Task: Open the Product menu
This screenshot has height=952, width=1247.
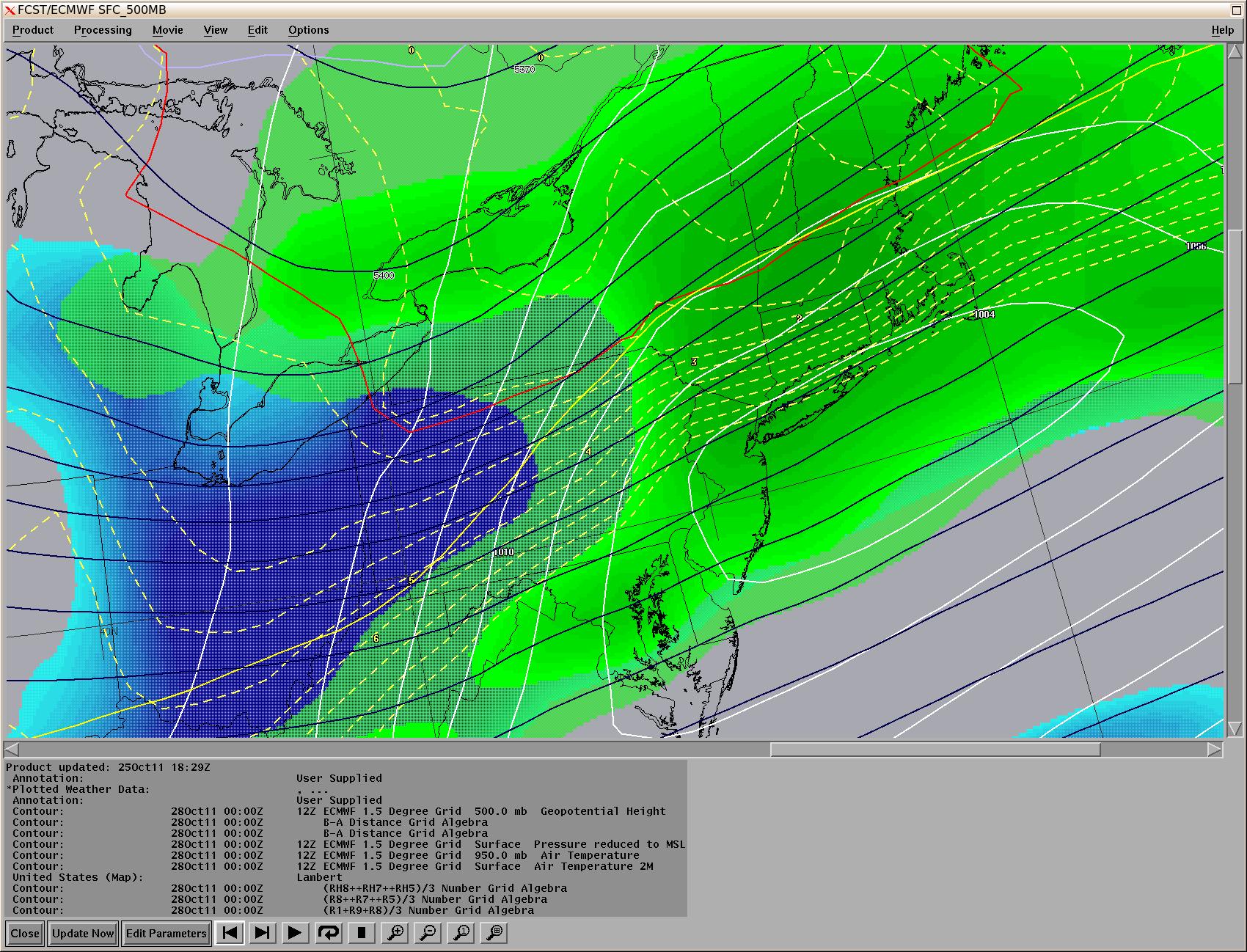Action: [x=33, y=30]
